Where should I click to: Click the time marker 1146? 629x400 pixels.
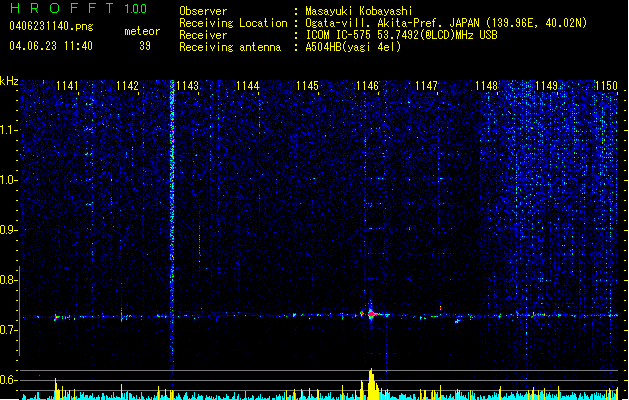pyautogui.click(x=367, y=86)
